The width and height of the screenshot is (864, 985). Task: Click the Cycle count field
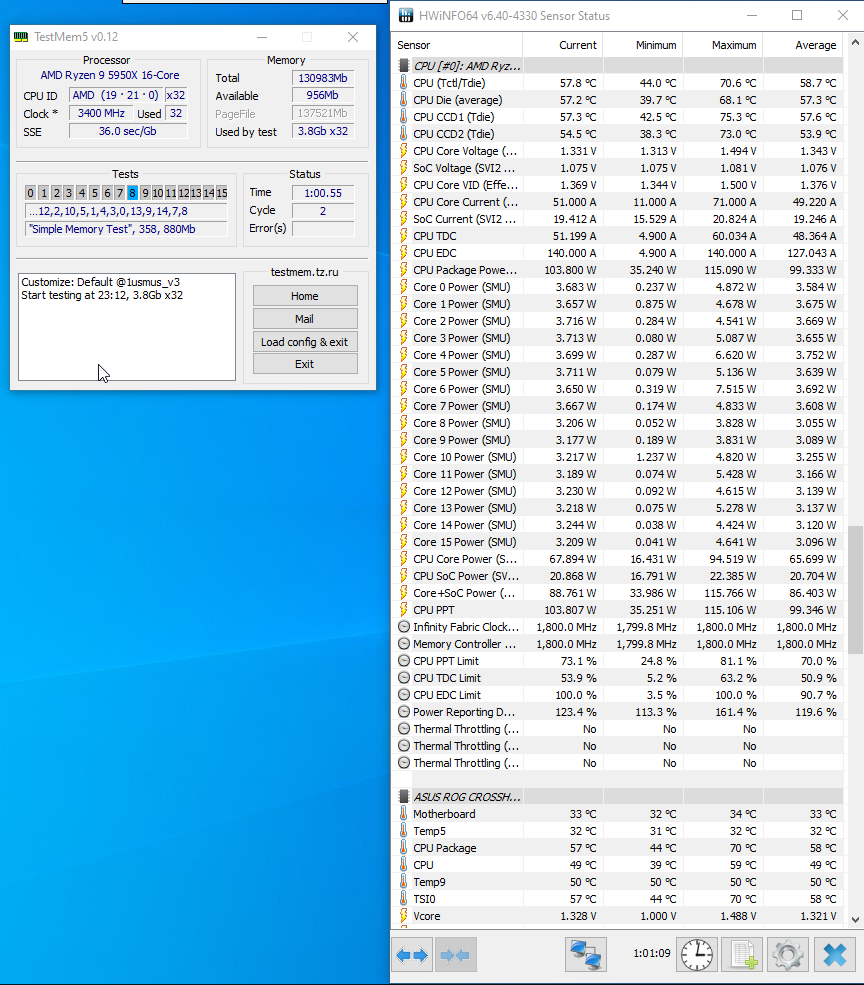point(323,211)
